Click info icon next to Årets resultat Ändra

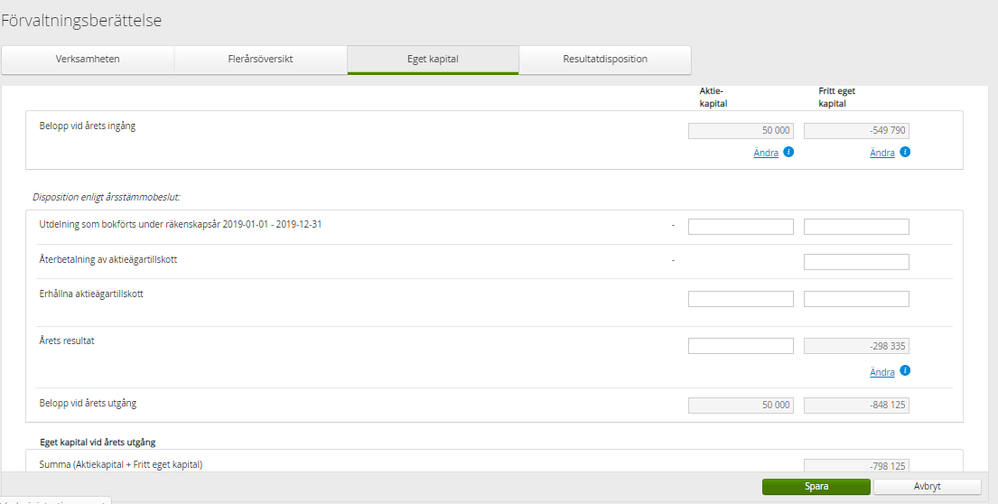[905, 371]
